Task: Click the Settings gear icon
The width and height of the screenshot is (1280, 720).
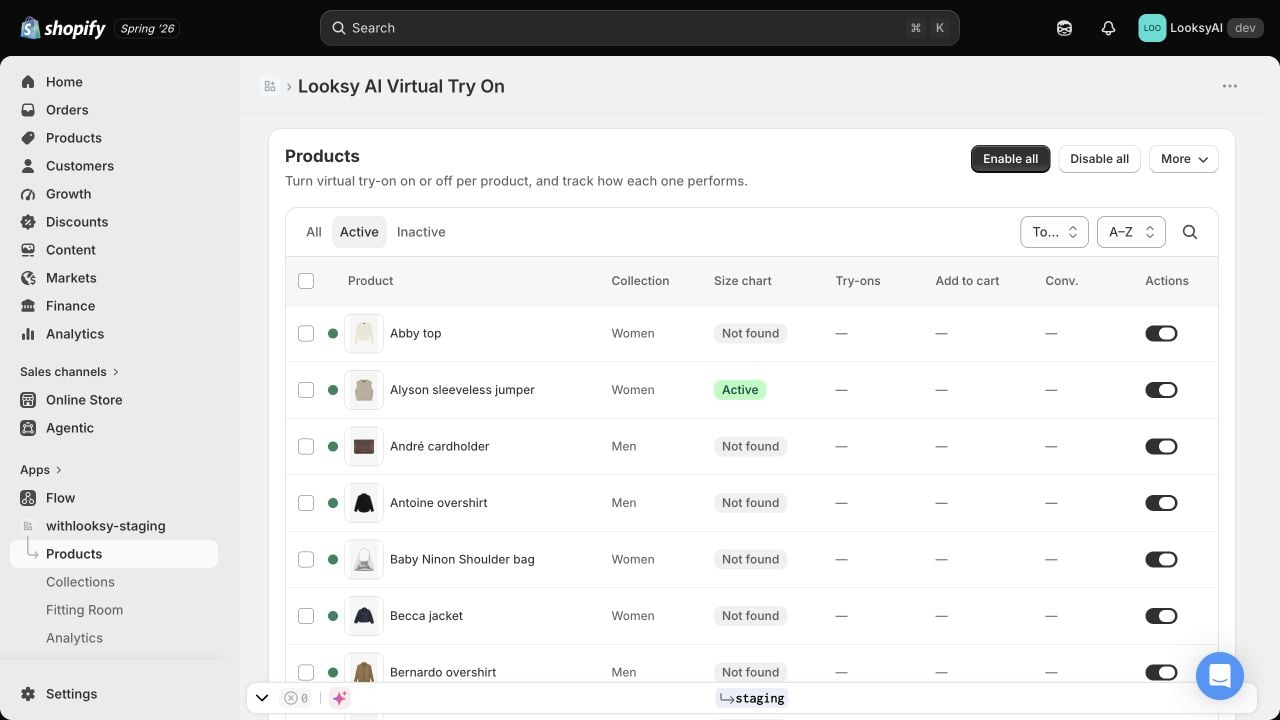Action: (x=28, y=694)
